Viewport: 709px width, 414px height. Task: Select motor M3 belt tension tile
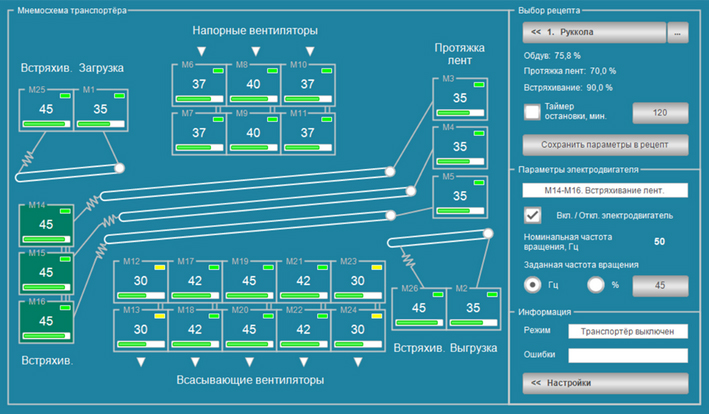(x=459, y=98)
